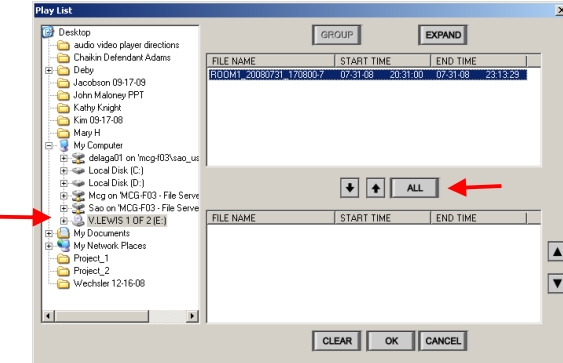The height and width of the screenshot is (363, 563).
Task: Click the My Documents folder icon
Action: point(63,233)
